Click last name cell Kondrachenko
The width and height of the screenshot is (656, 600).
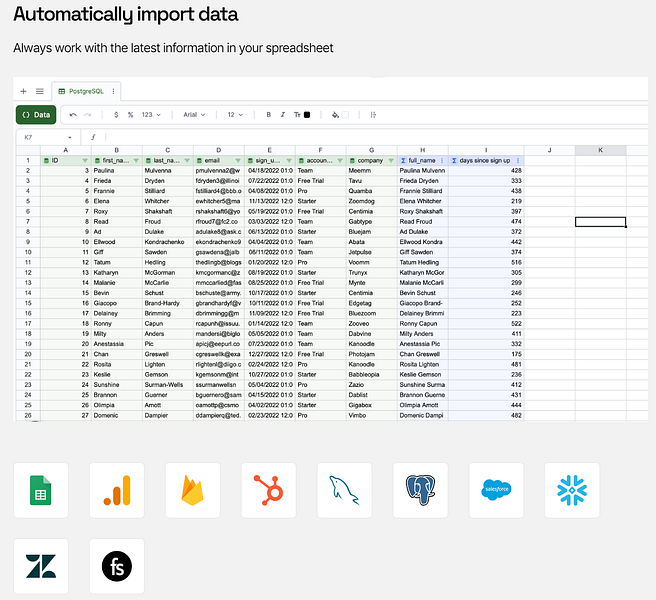click(x=168, y=242)
